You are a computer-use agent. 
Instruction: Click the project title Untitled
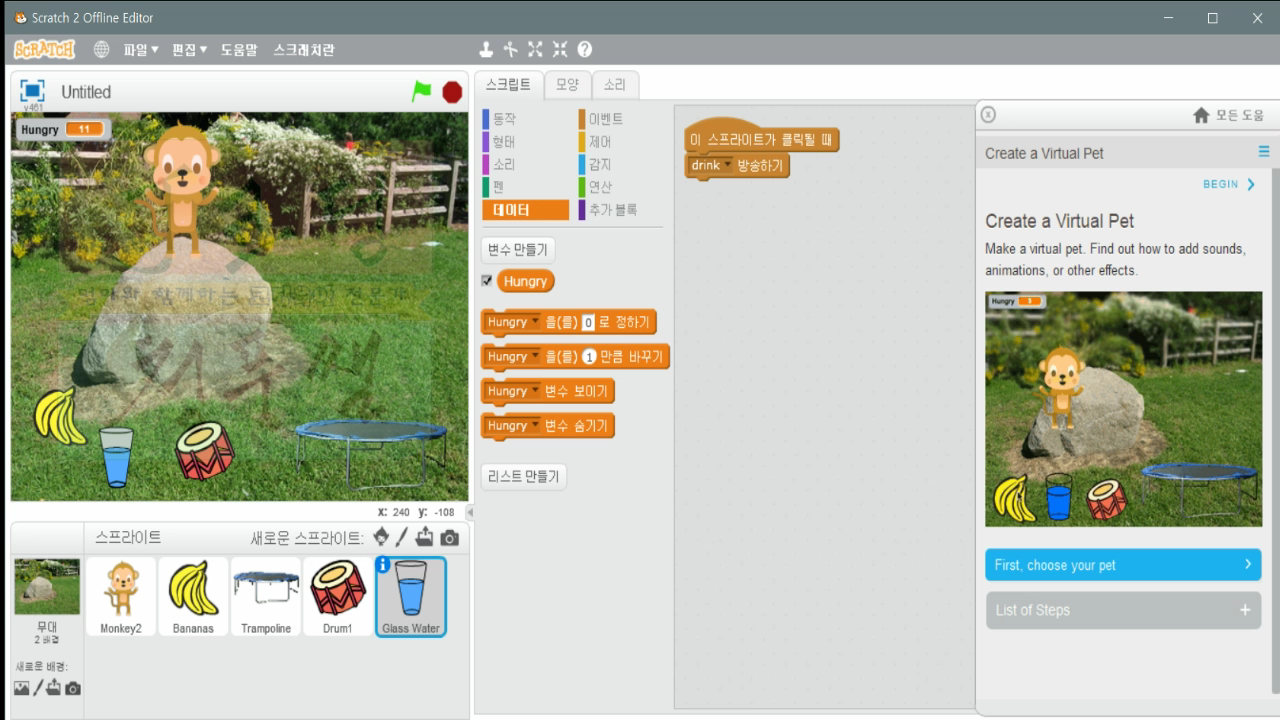pos(86,92)
